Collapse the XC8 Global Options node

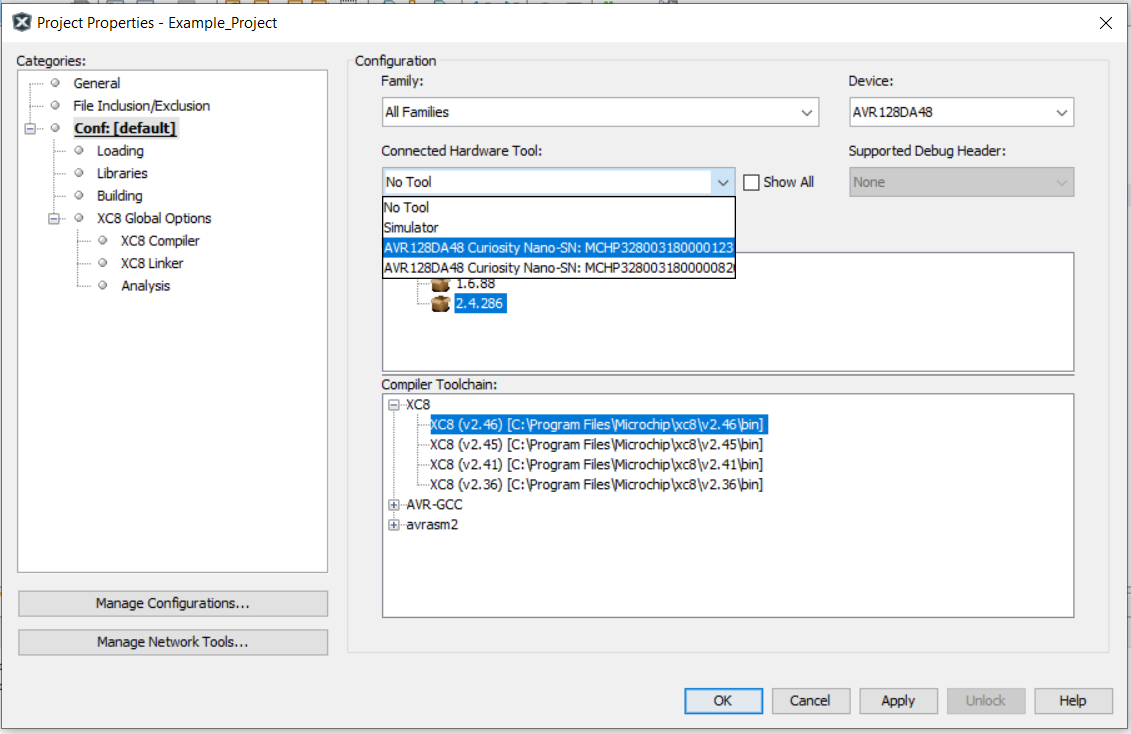pos(53,218)
